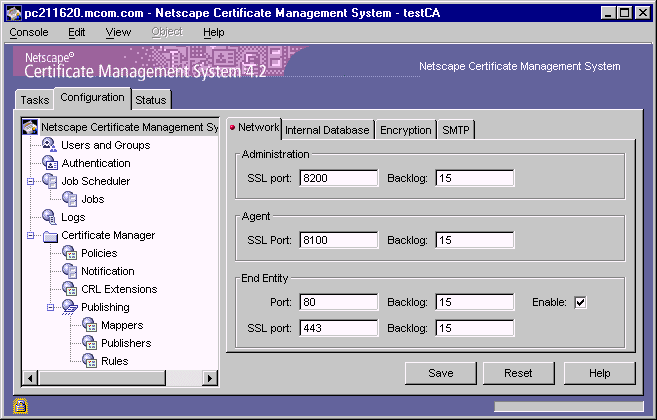Click the security lock icon in status bar
The image size is (657, 420).
click(20, 406)
